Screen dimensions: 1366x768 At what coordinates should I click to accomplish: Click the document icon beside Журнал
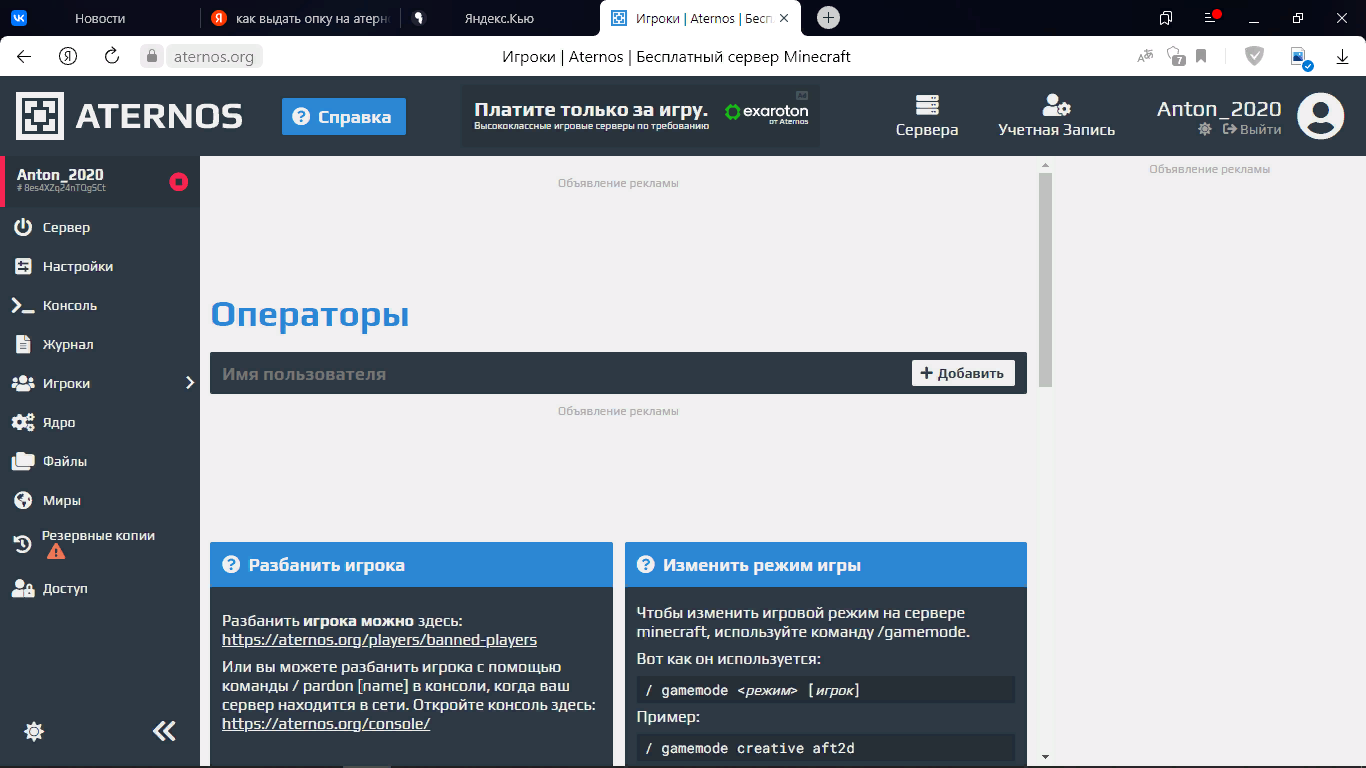[x=23, y=344]
